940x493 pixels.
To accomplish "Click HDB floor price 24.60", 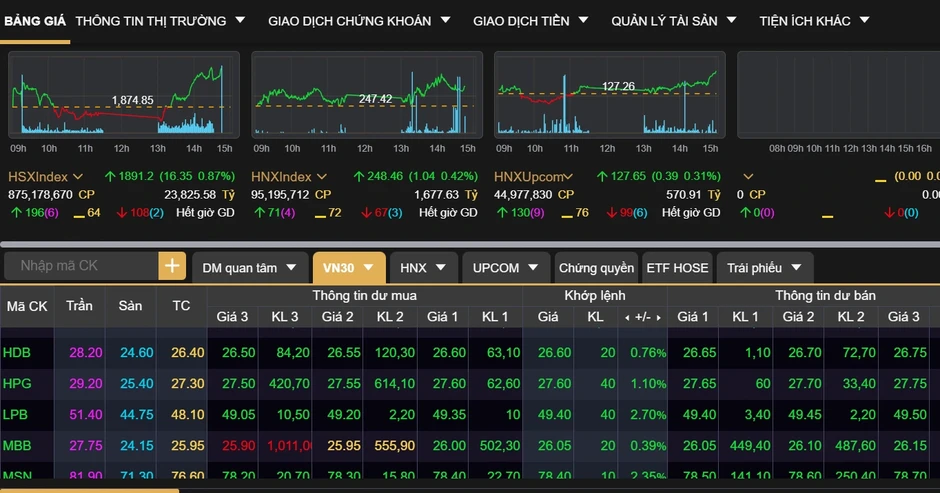I will (137, 353).
